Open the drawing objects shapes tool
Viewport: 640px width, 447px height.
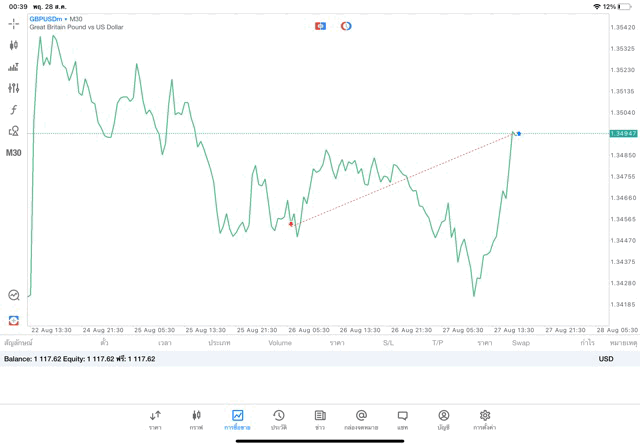[14, 131]
